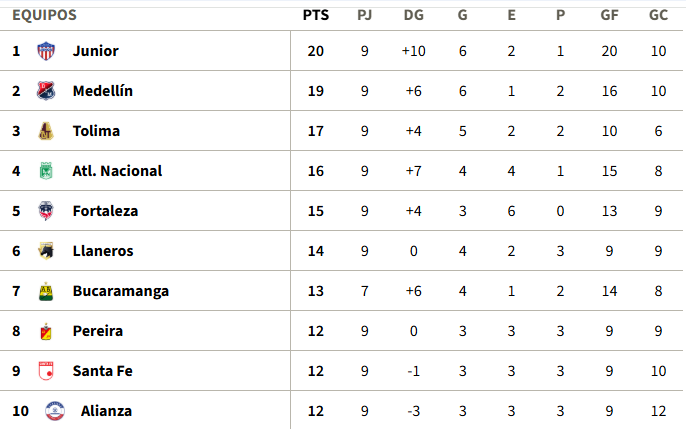This screenshot has height=429, width=686.
Task: Click the Junior team crest icon
Action: click(46, 51)
